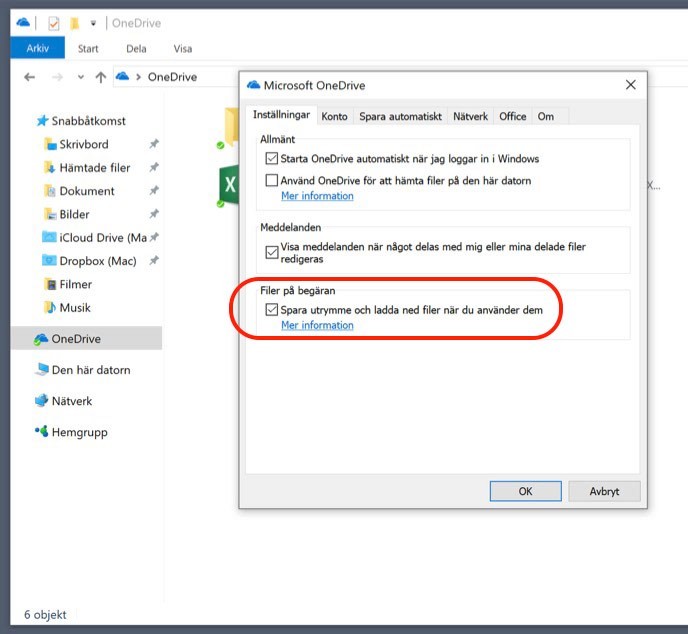Select Den här datorn
The width and height of the screenshot is (688, 634).
click(x=91, y=370)
